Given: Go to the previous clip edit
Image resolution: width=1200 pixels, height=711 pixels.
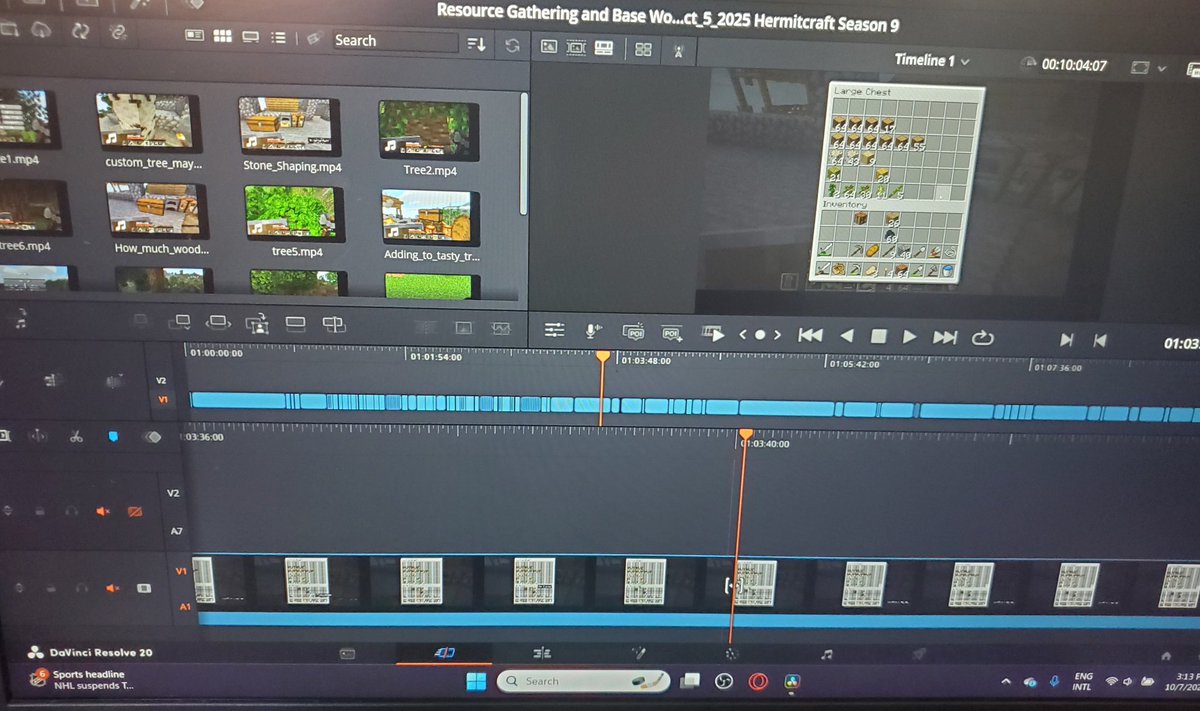Looking at the screenshot, I should tap(1100, 341).
